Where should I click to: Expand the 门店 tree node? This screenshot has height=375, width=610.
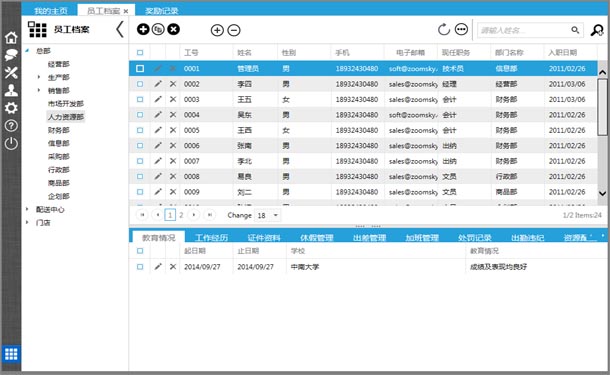(x=27, y=223)
